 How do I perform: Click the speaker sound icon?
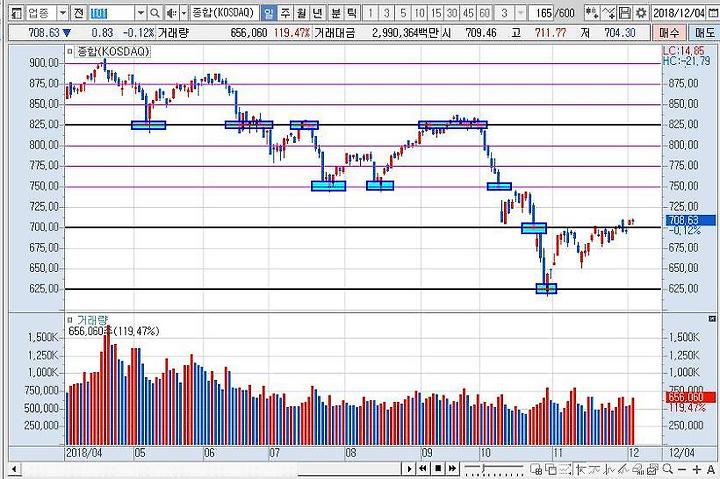click(x=172, y=13)
